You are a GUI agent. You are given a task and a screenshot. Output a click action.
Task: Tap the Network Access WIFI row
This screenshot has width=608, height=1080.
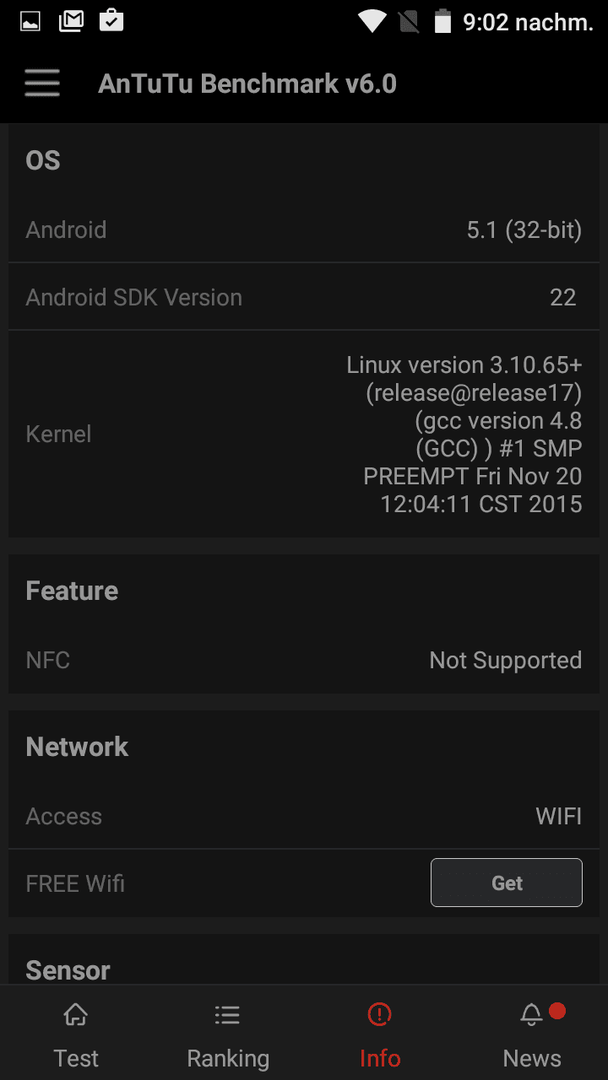pos(304,816)
